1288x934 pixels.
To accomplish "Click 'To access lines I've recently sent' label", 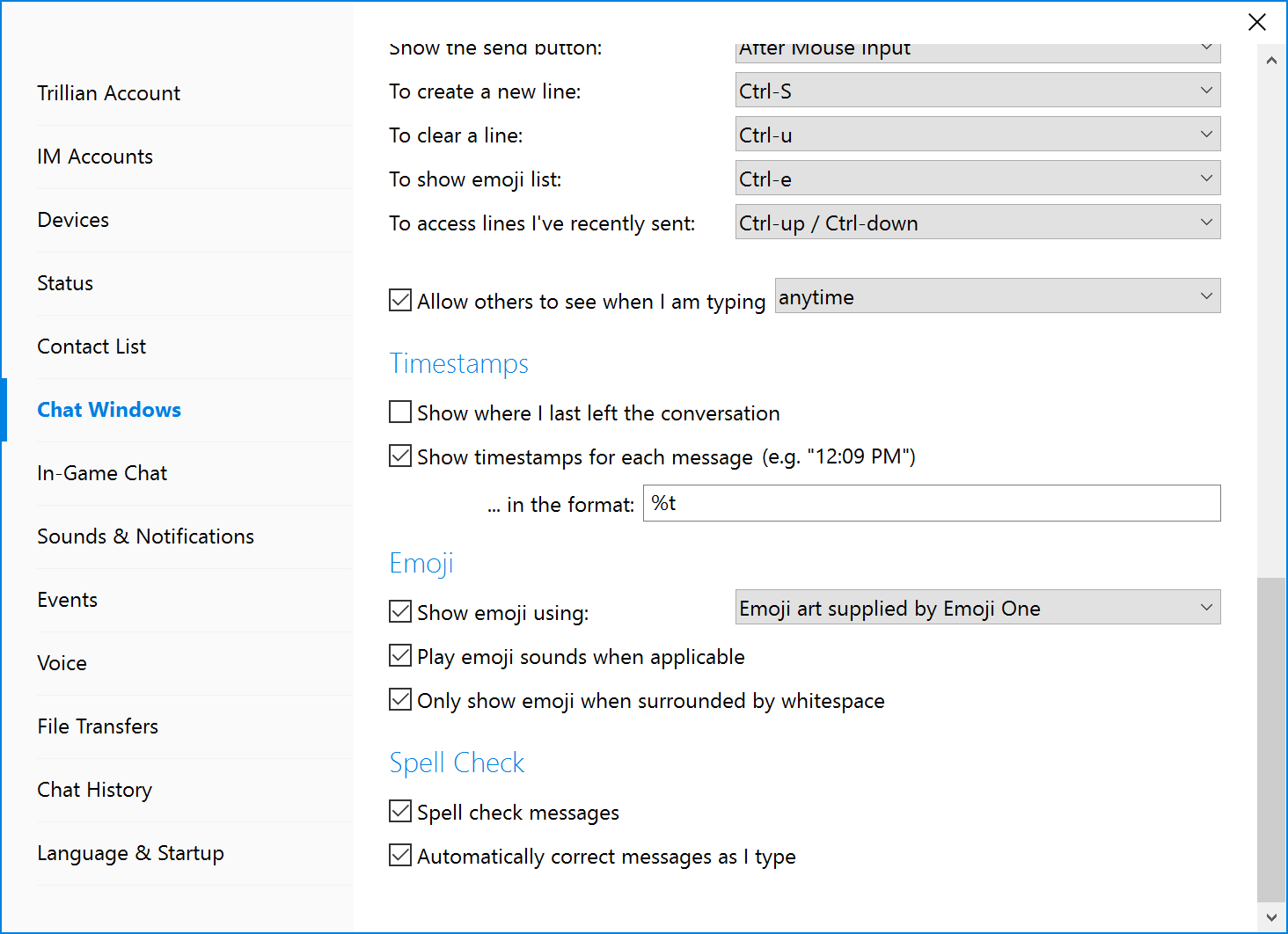I will (x=542, y=223).
